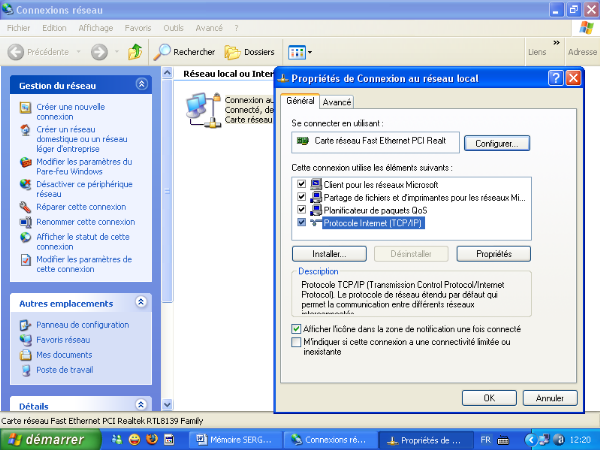Click the dialog help question mark button
This screenshot has width=600, height=450.
coord(556,78)
